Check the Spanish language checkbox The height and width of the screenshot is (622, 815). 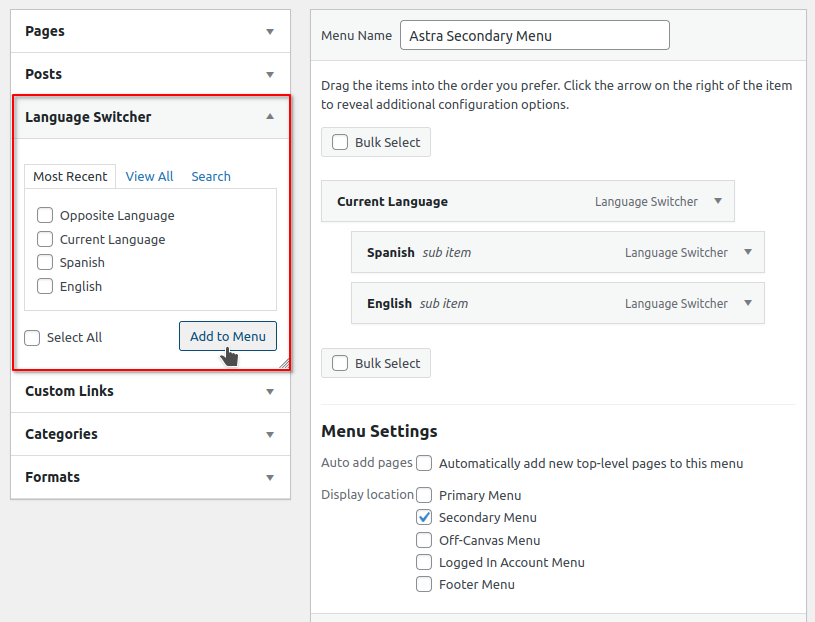tap(44, 262)
